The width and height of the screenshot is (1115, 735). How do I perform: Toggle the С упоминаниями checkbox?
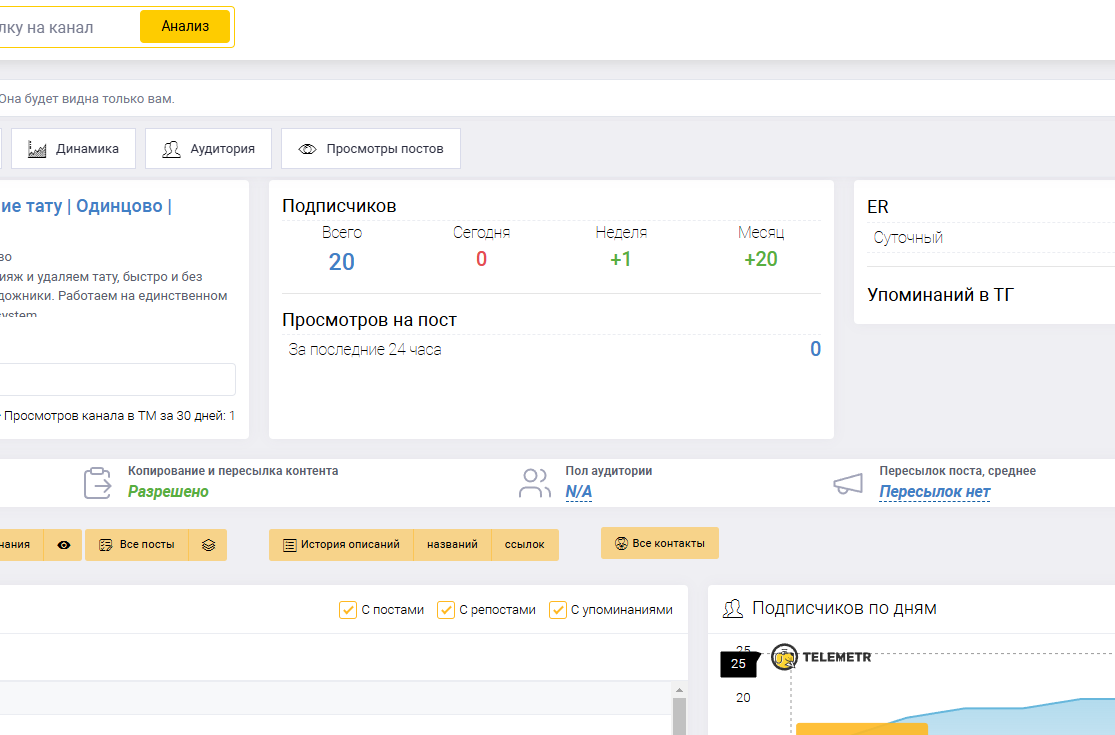click(558, 610)
